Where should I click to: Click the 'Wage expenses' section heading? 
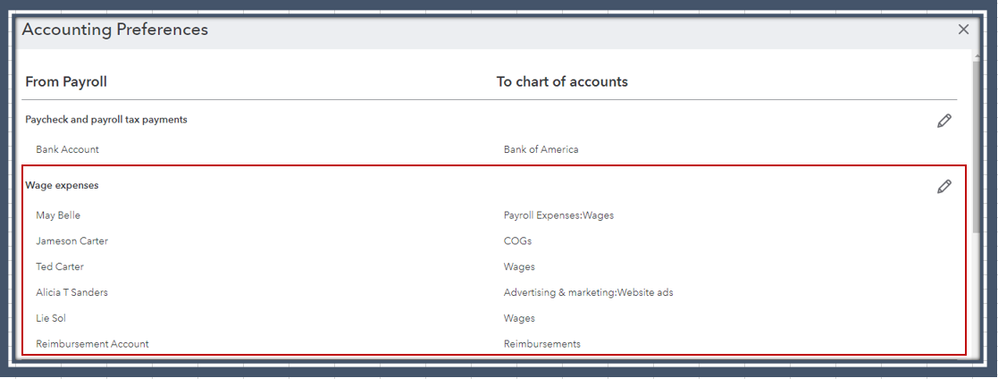click(x=62, y=185)
